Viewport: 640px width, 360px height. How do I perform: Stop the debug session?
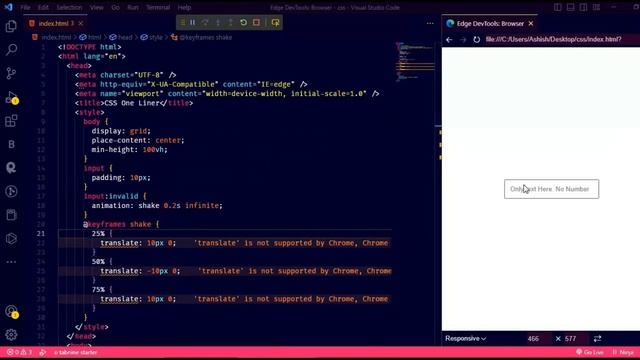point(256,22)
